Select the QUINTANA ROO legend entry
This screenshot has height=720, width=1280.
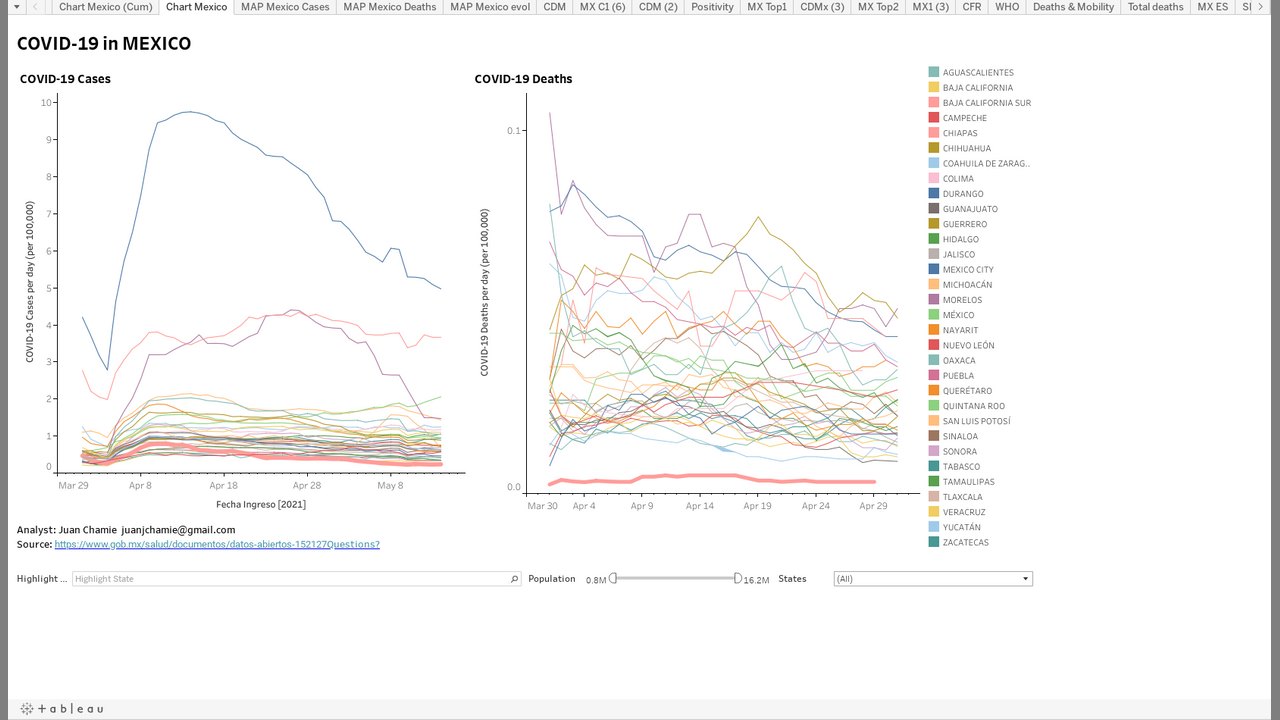[973, 406]
